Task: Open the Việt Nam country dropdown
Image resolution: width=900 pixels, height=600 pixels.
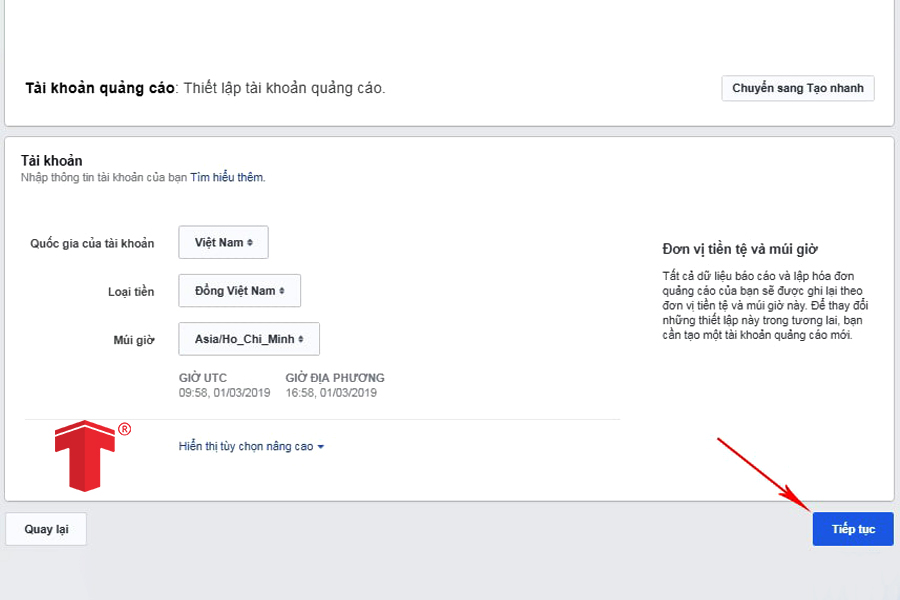Action: 223,242
